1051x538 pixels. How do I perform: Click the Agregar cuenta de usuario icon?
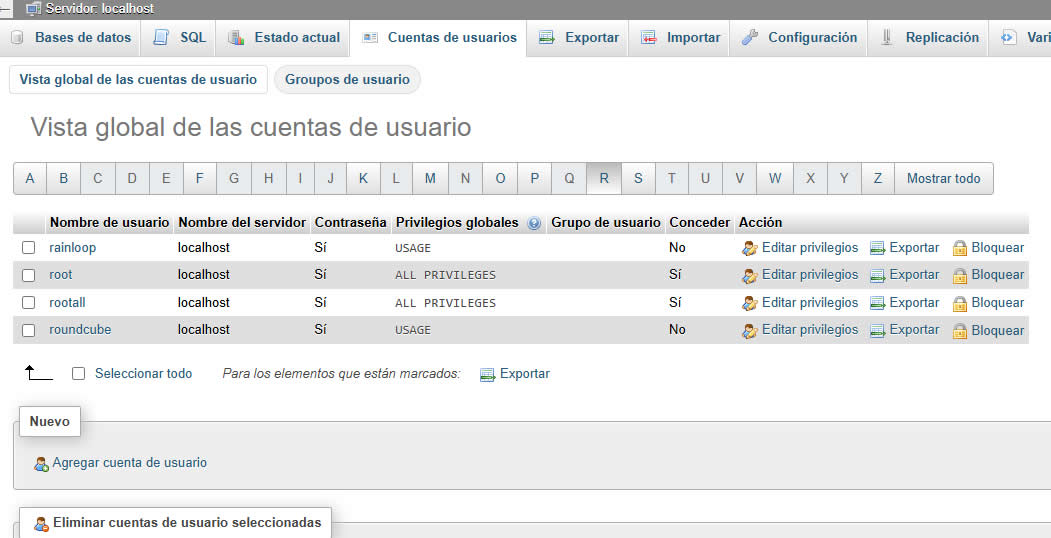pos(41,464)
